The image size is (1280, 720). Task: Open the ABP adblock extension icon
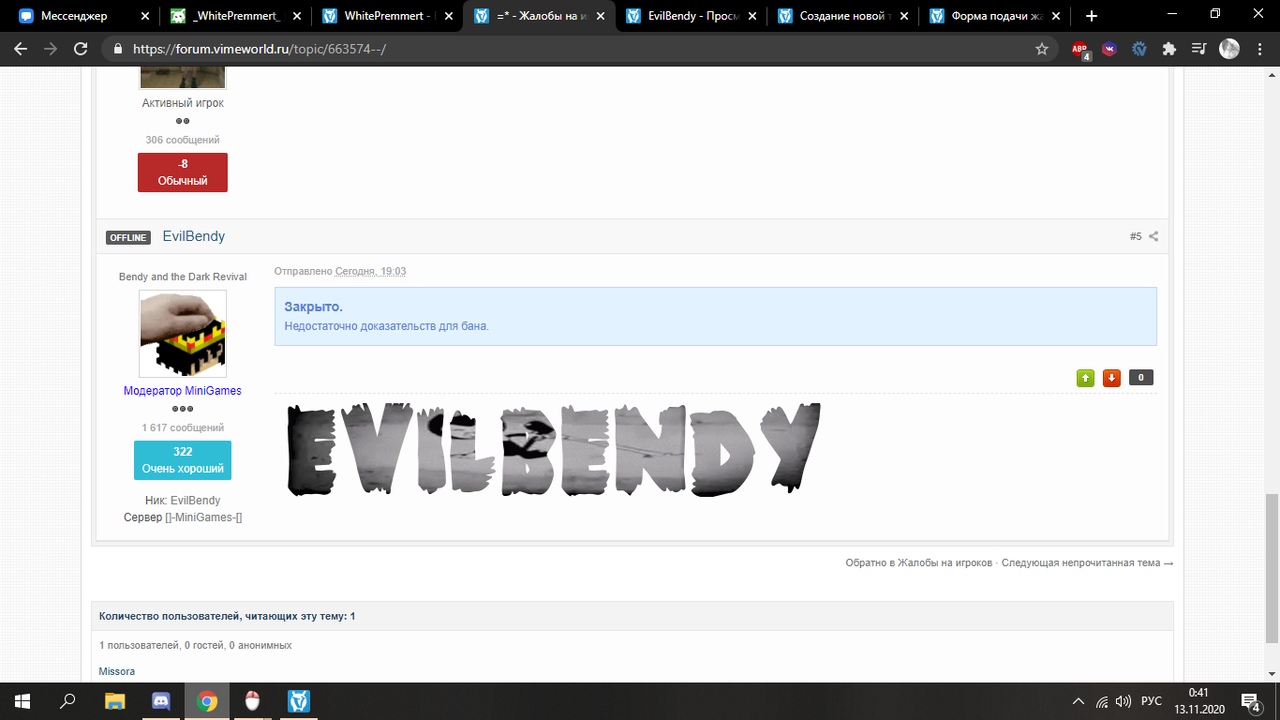point(1081,49)
